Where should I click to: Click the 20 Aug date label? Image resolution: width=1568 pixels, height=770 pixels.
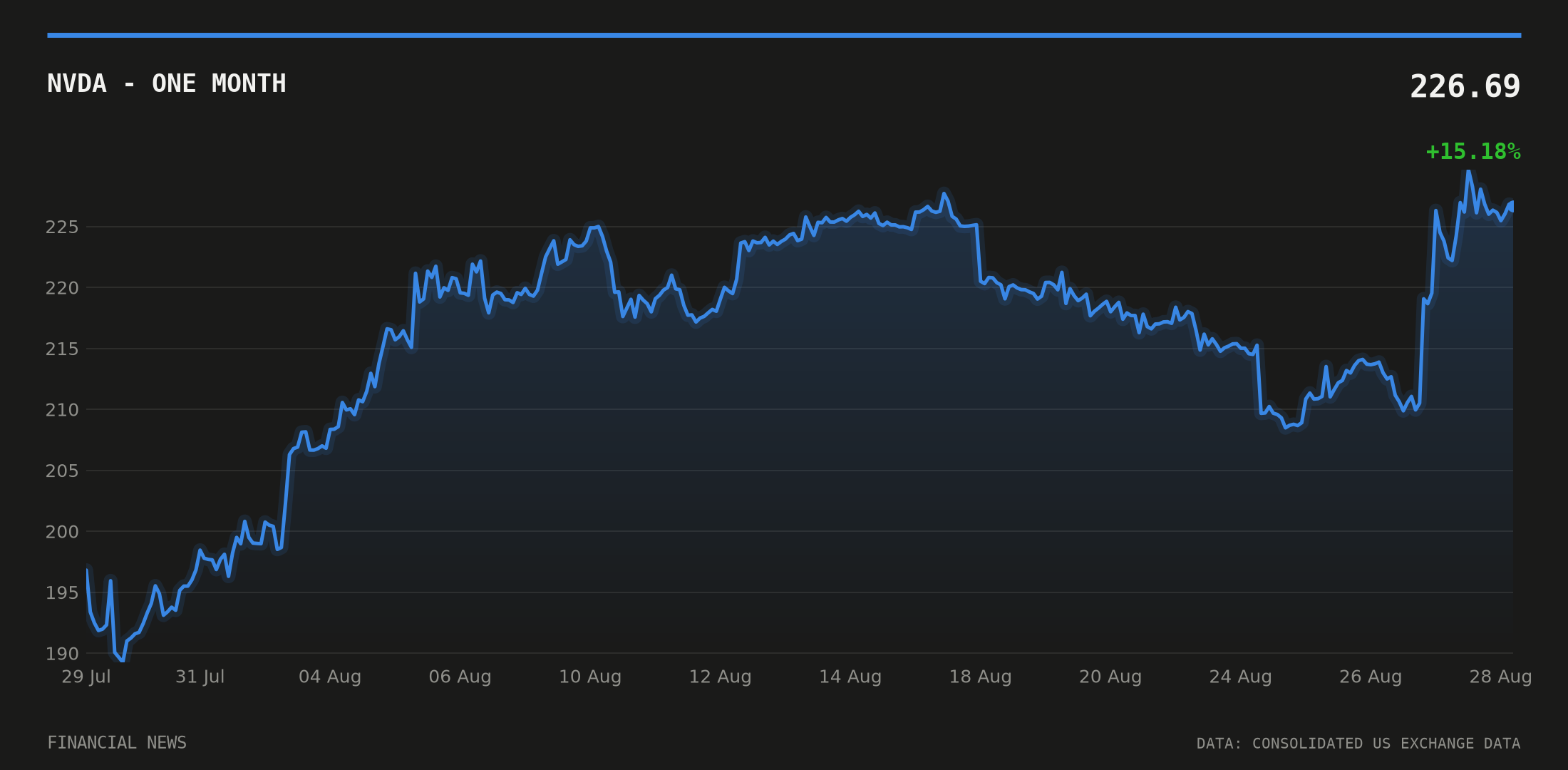click(x=1110, y=677)
